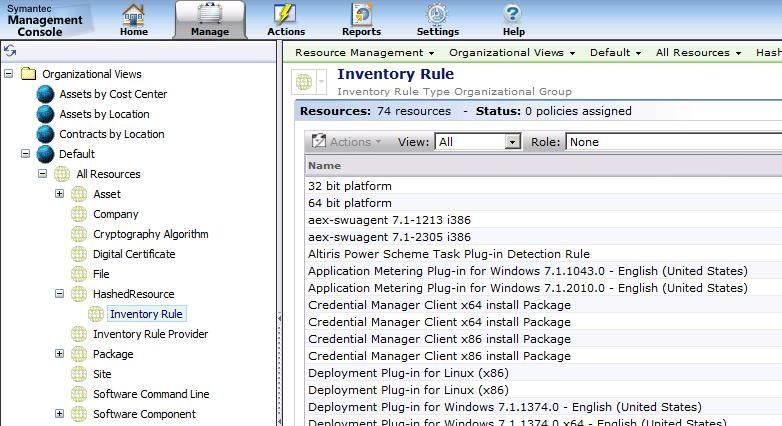
Task: Click the Name column header
Action: click(x=325, y=165)
